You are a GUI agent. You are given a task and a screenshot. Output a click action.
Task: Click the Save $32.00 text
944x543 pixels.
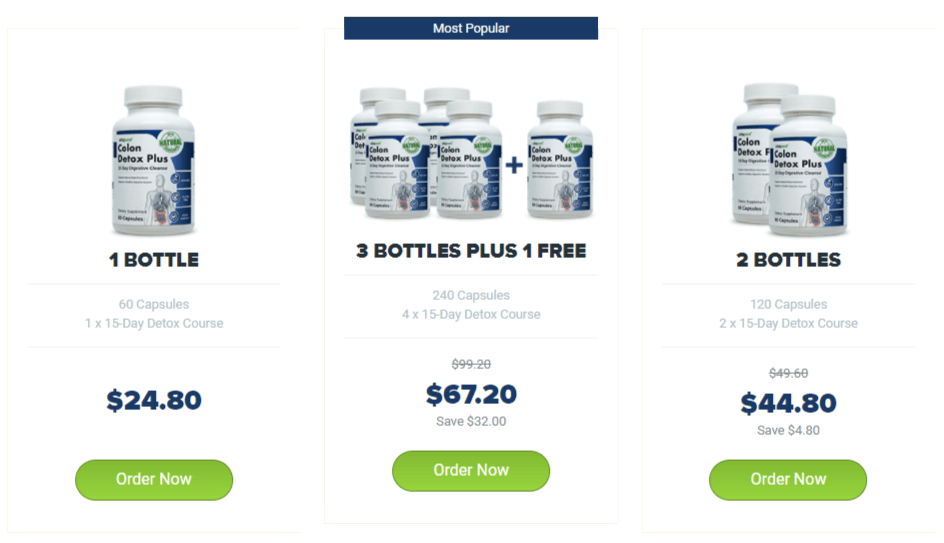tap(471, 421)
